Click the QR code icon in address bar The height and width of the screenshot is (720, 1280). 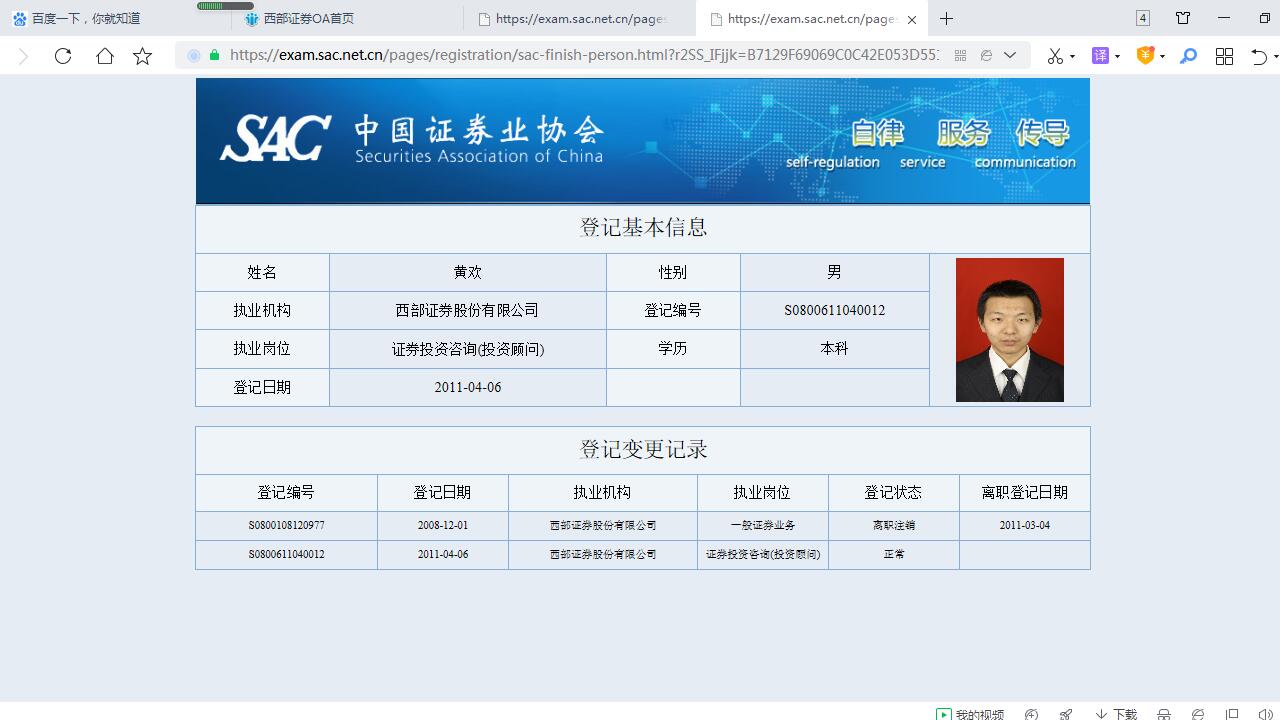click(960, 56)
